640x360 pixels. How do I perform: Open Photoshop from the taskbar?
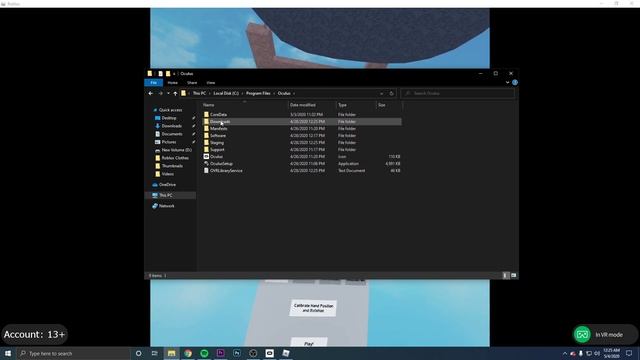click(x=237, y=353)
